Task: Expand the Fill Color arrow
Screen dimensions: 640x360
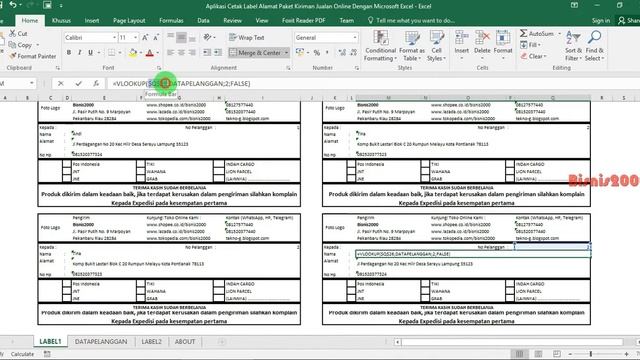Action: point(141,53)
